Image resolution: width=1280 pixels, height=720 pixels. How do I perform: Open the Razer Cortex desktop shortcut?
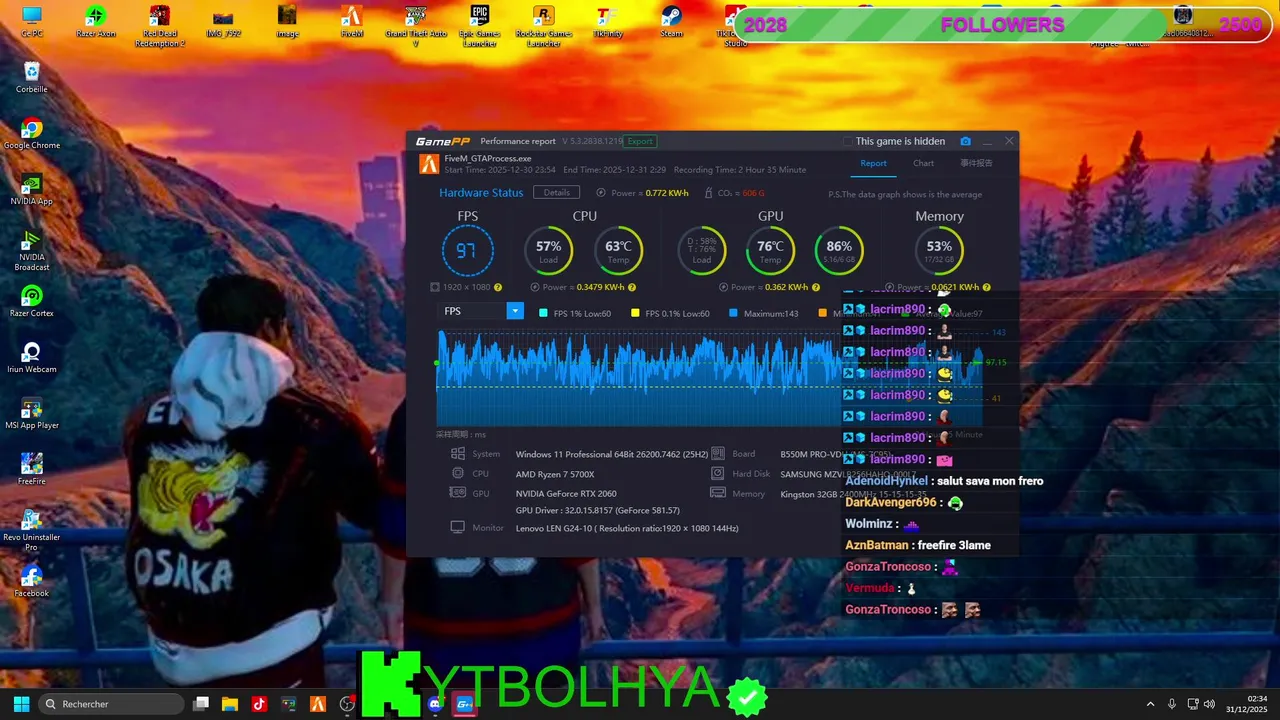coord(32,301)
